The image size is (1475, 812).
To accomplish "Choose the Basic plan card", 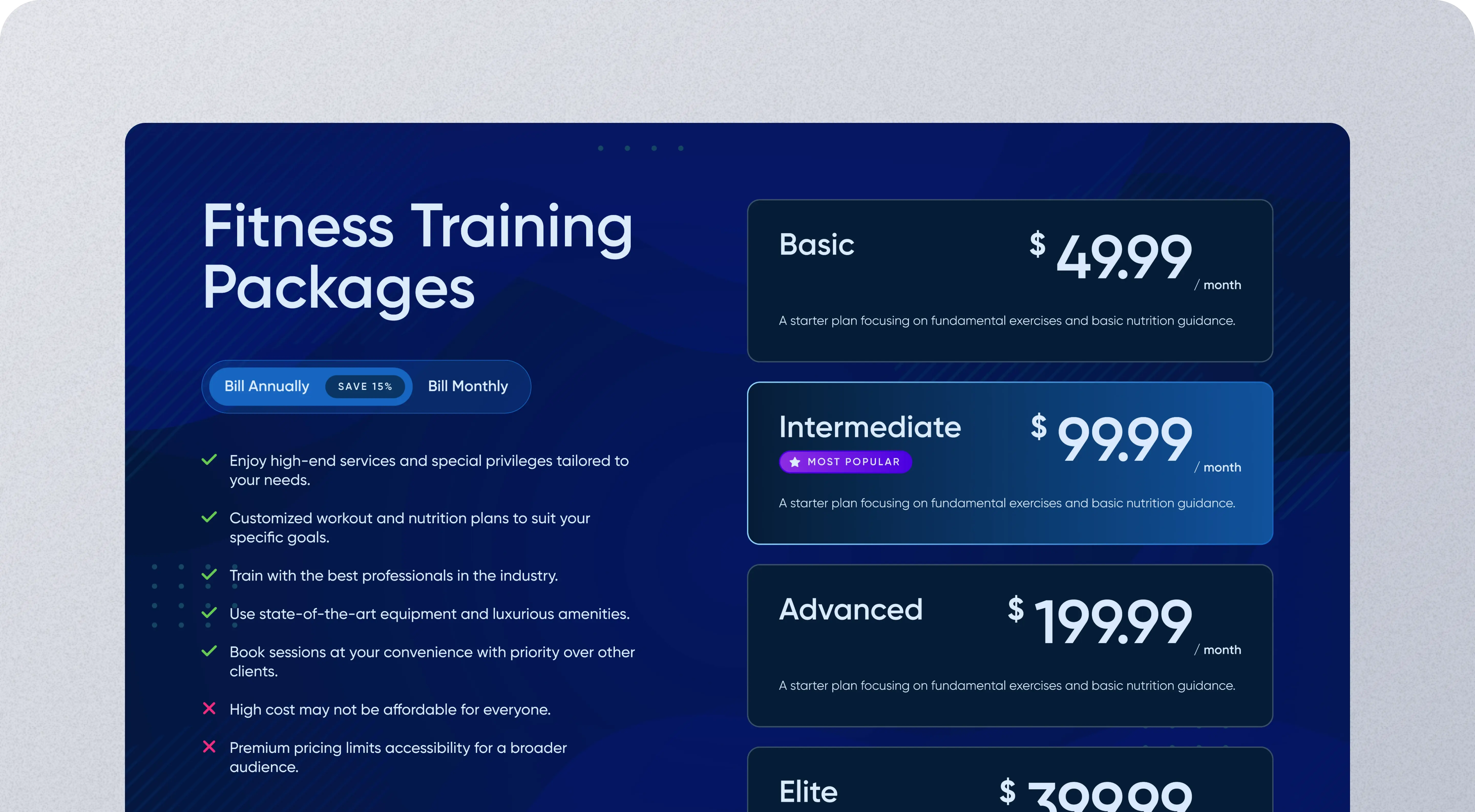I will point(1009,280).
